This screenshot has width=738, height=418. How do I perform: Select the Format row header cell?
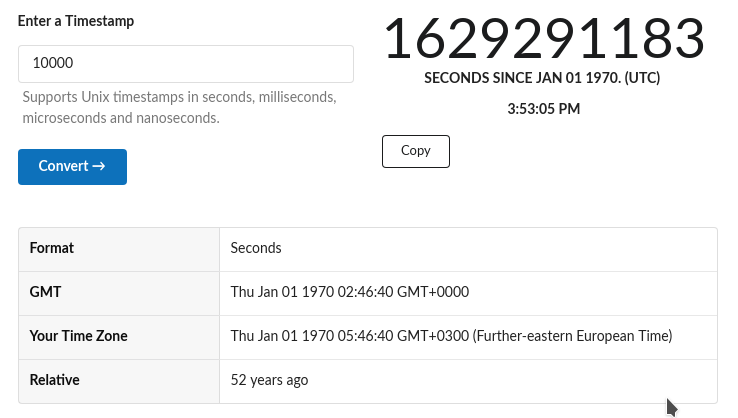tap(52, 248)
